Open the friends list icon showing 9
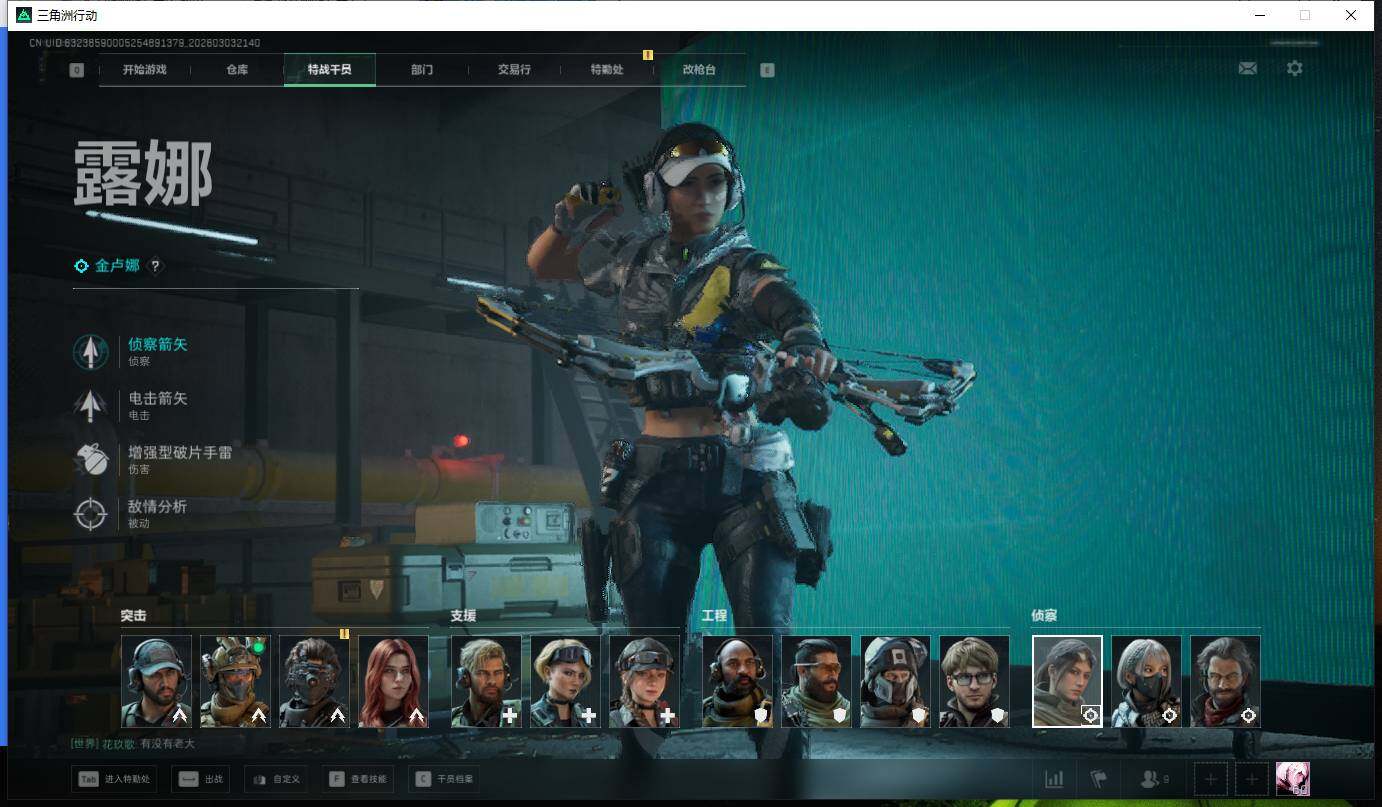Screen dimensions: 1382x807 pyautogui.click(x=1155, y=779)
